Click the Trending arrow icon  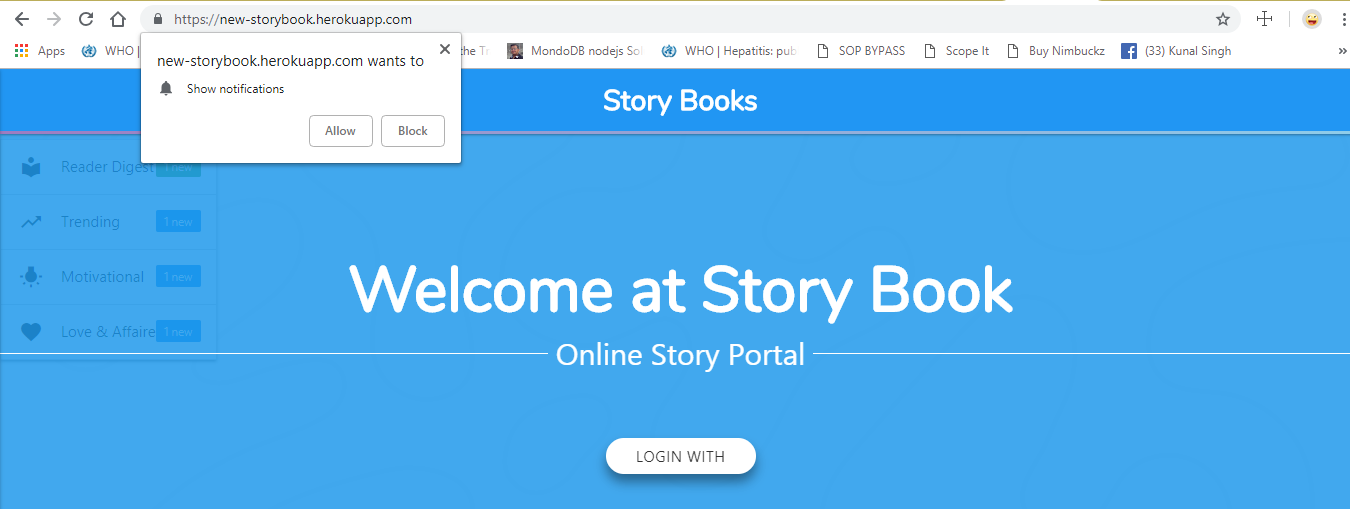tap(31, 222)
